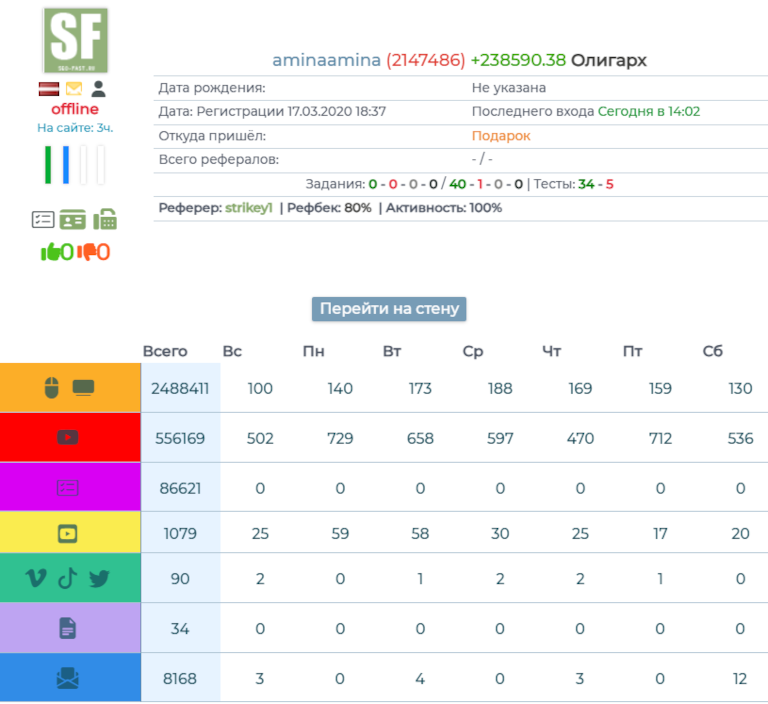Screen dimensions: 768x704
Task: Click the orange thumbs-down icon
Action: pos(87,252)
